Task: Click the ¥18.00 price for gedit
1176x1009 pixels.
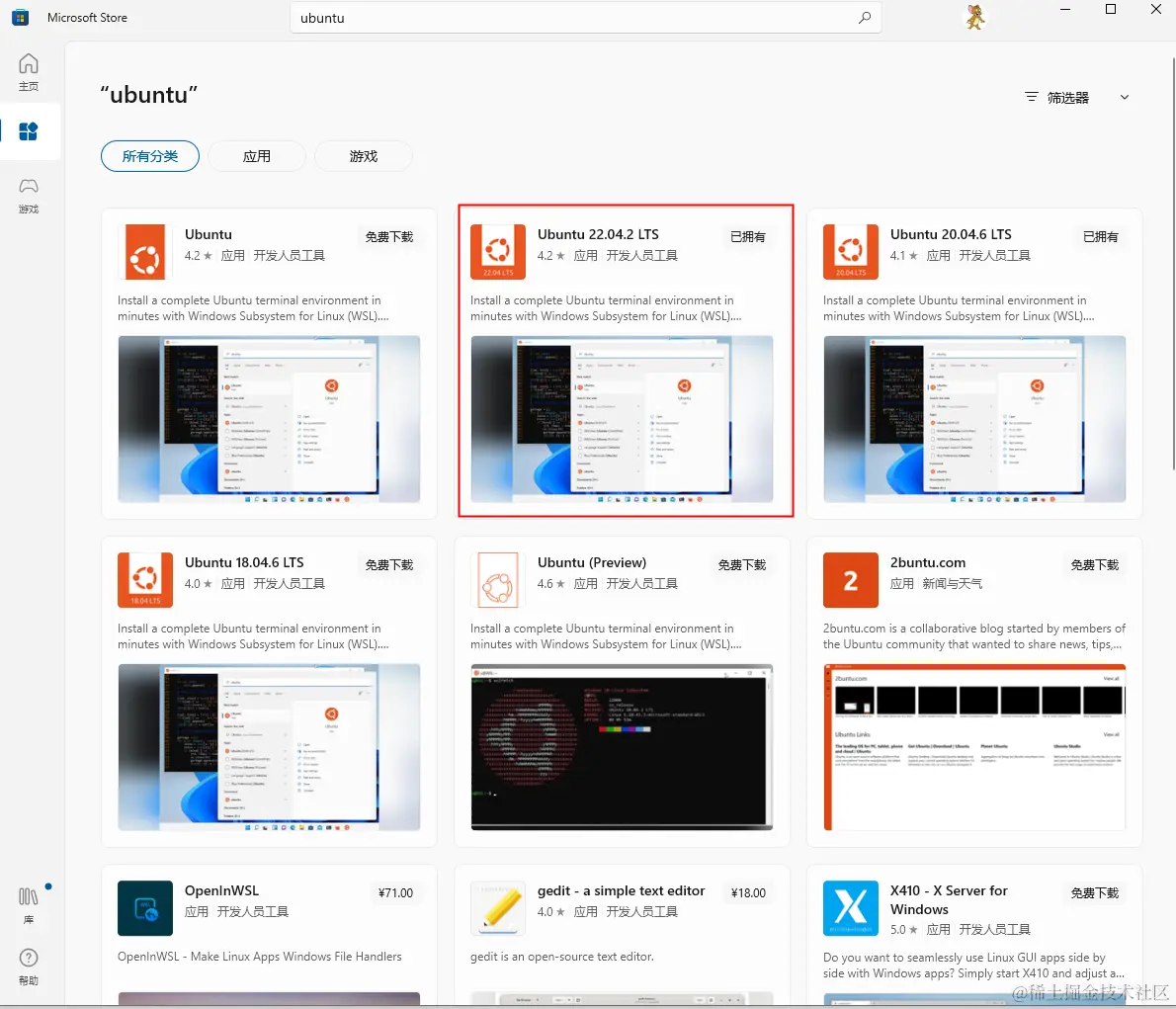Action: point(748,892)
